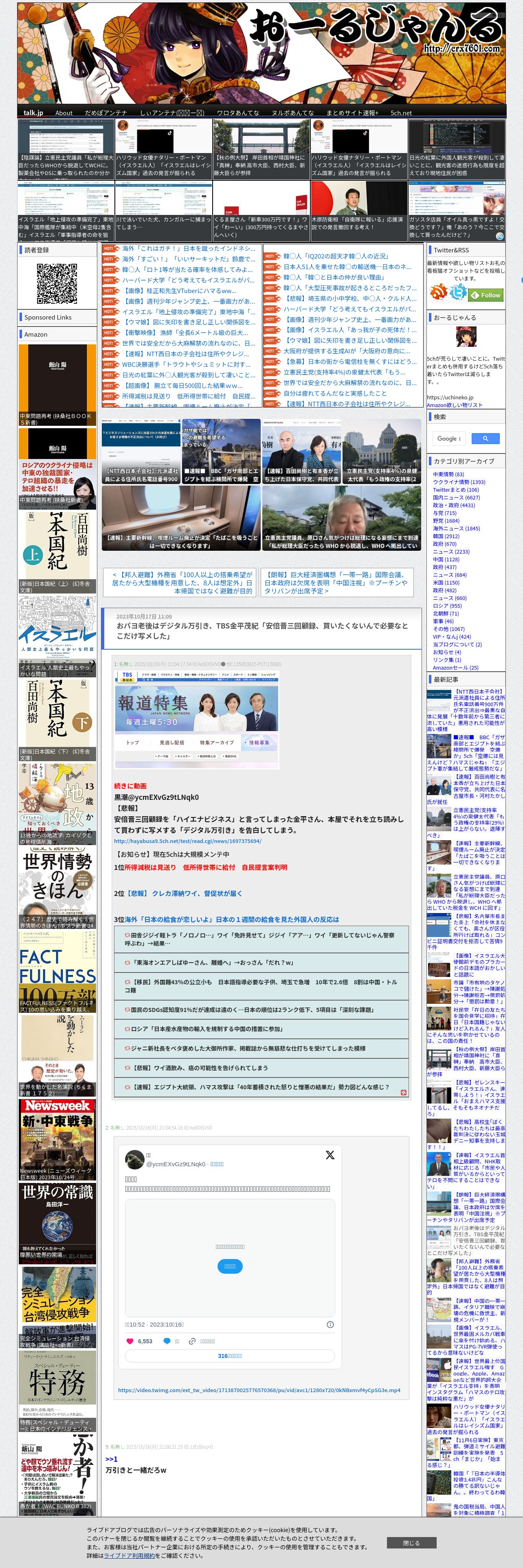This screenshot has width=523, height=1568.
Task: Open ヌルポあんてな in the nav bar
Action: coord(293,113)
